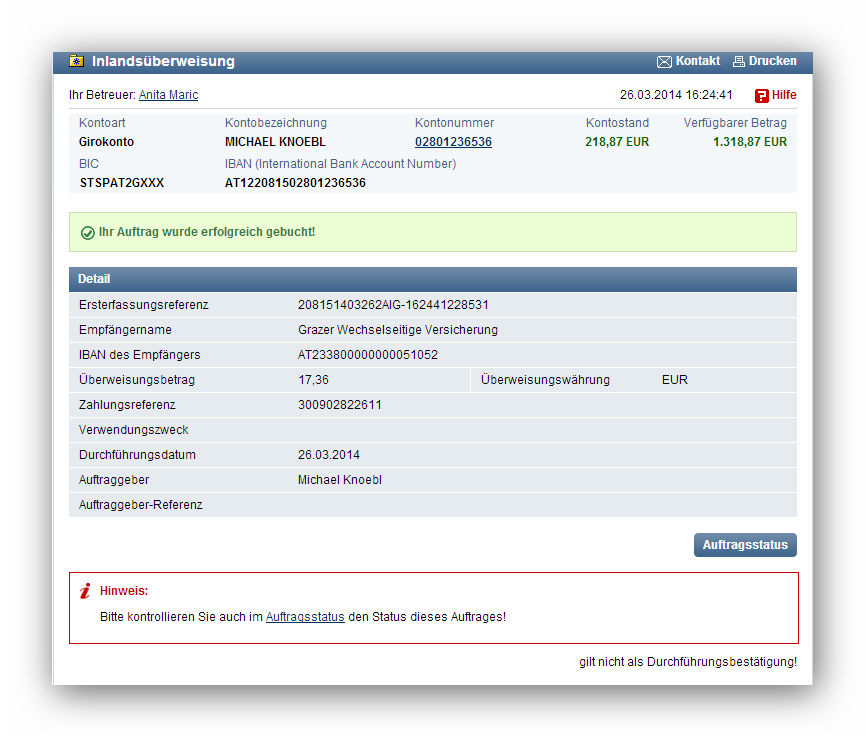Click Auftraggeber value Michael Knoebl
Viewport: 865px width, 737px height.
340,480
